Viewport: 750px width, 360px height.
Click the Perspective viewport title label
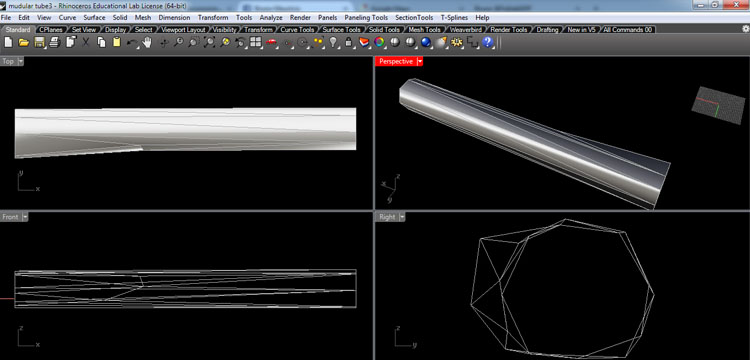coord(396,61)
